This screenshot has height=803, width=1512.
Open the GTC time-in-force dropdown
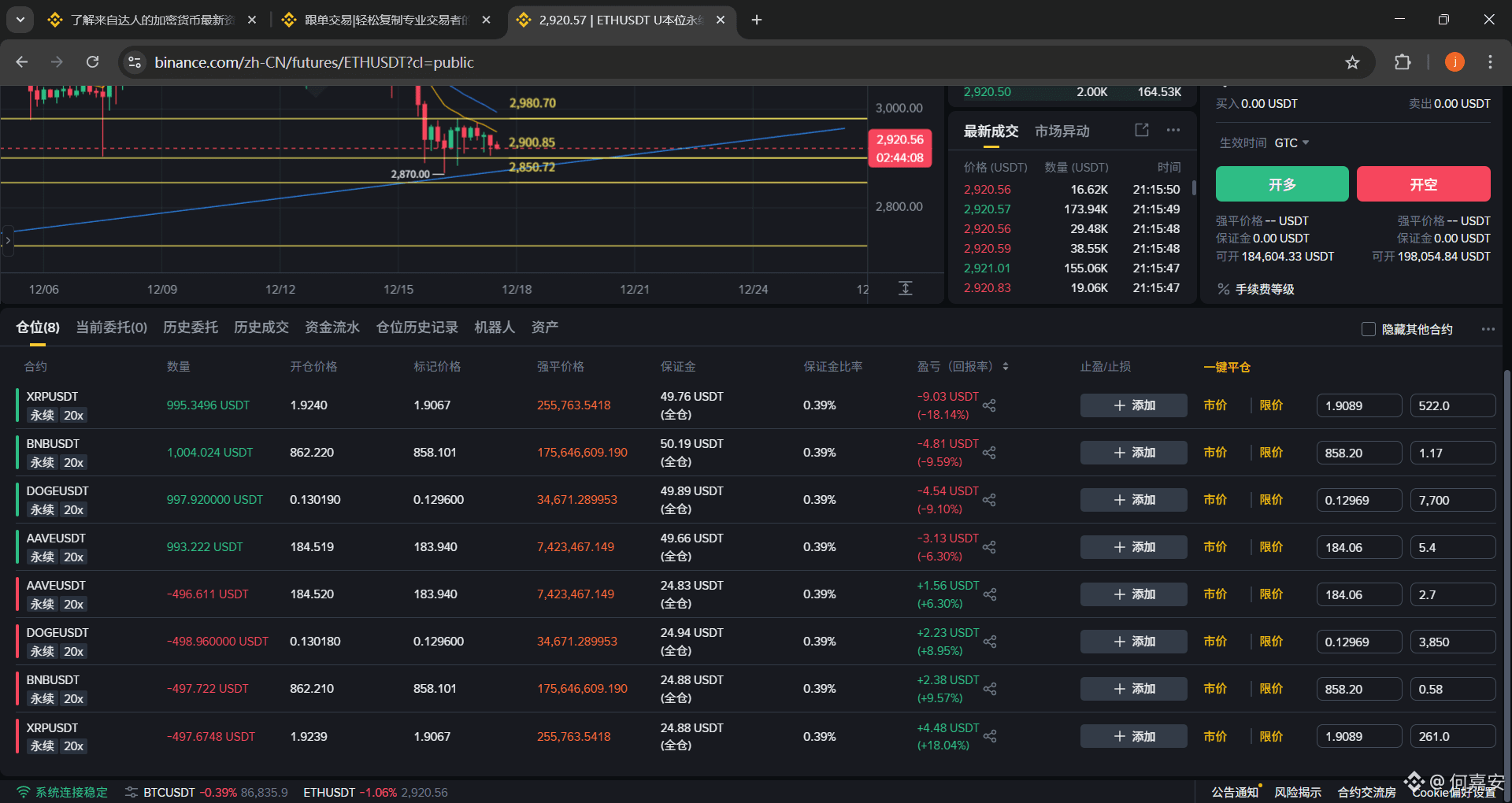[x=1291, y=142]
